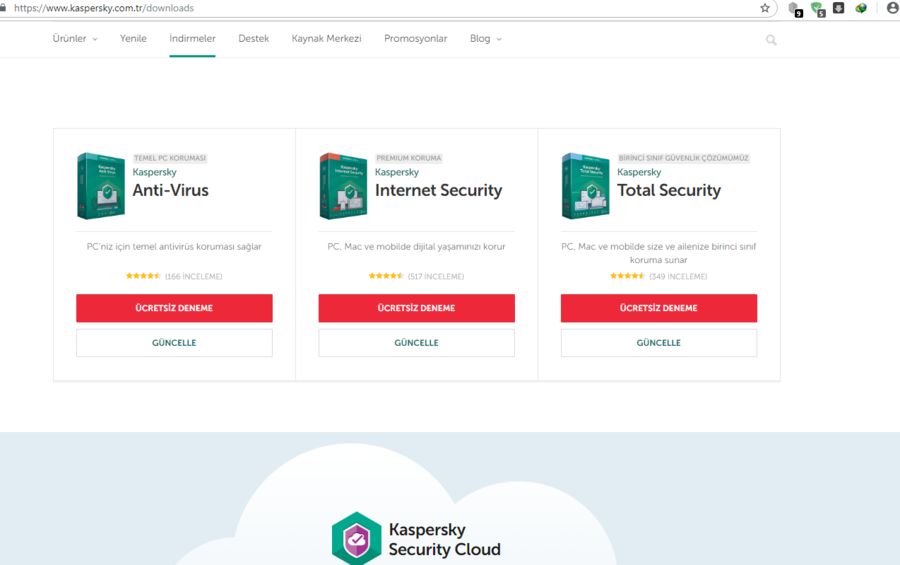900x565 pixels.
Task: Click the Anti-Virus product box image
Action: 101,186
